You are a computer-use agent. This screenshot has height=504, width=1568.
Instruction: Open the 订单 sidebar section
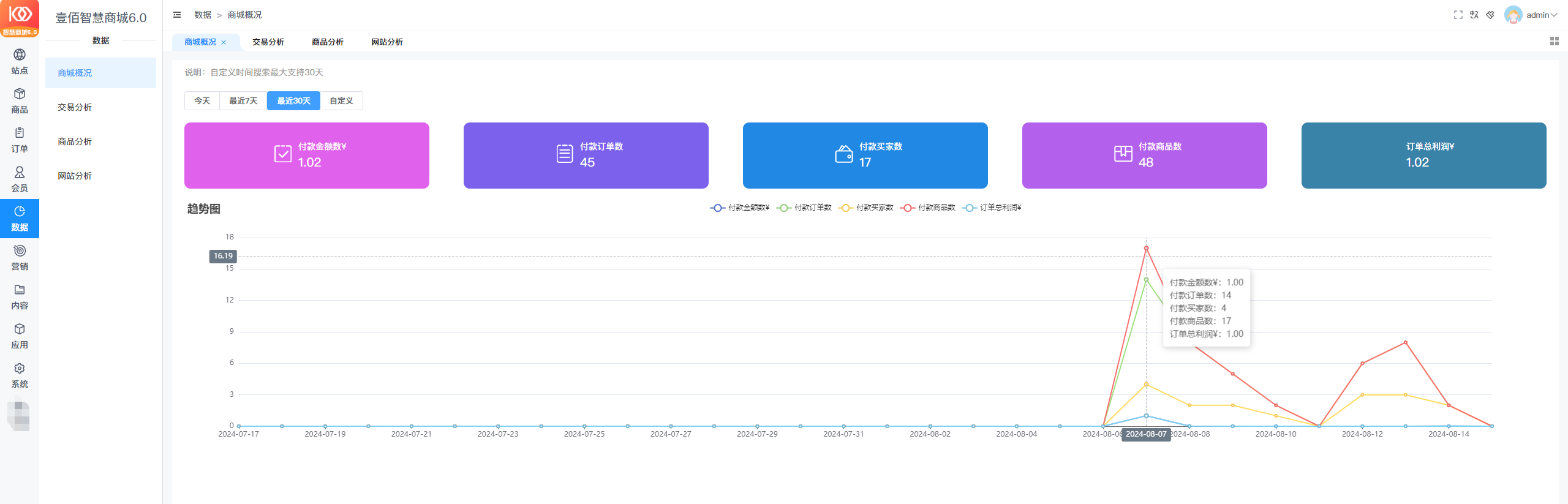(20, 140)
